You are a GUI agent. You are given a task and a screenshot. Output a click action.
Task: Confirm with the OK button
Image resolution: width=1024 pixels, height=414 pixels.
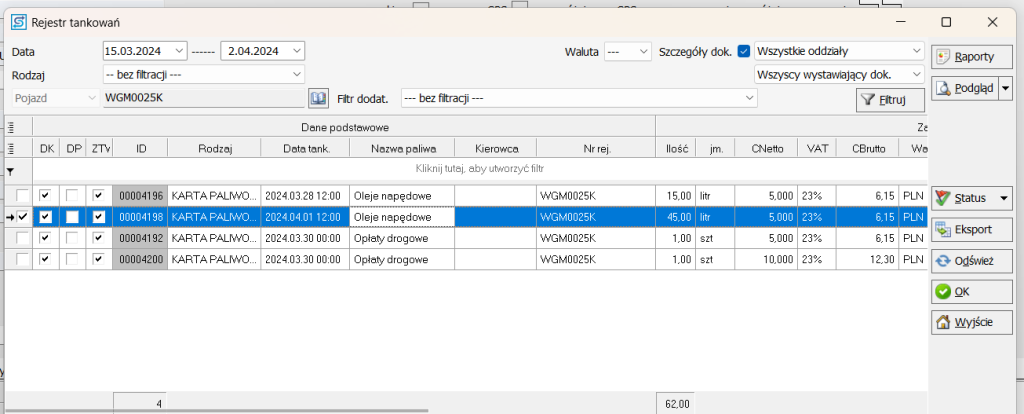click(971, 291)
